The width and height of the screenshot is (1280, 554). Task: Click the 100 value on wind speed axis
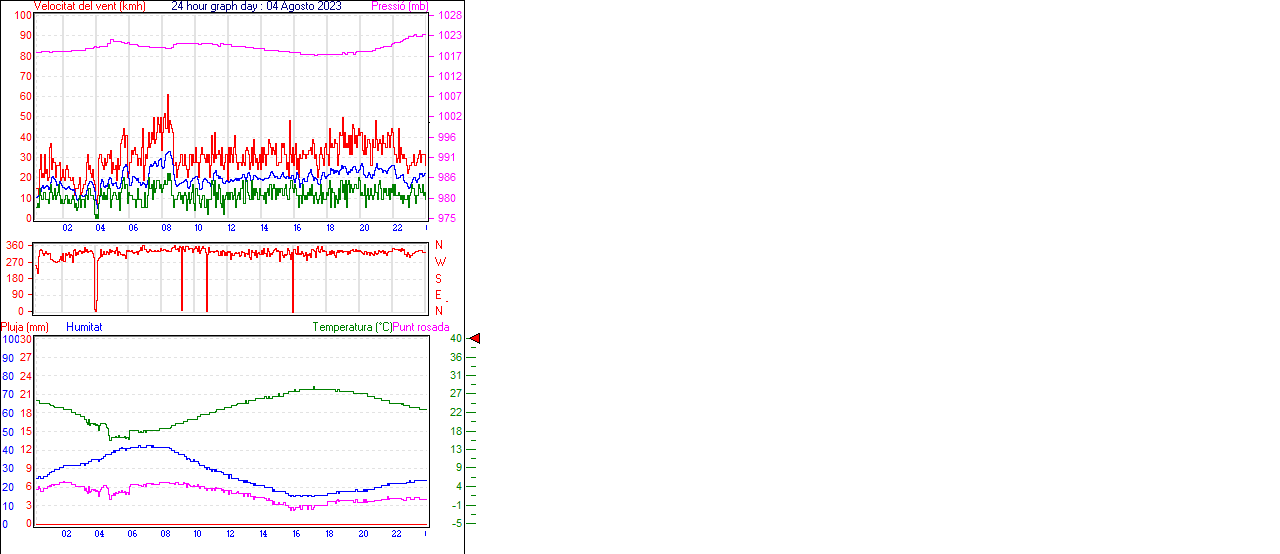(x=22, y=16)
